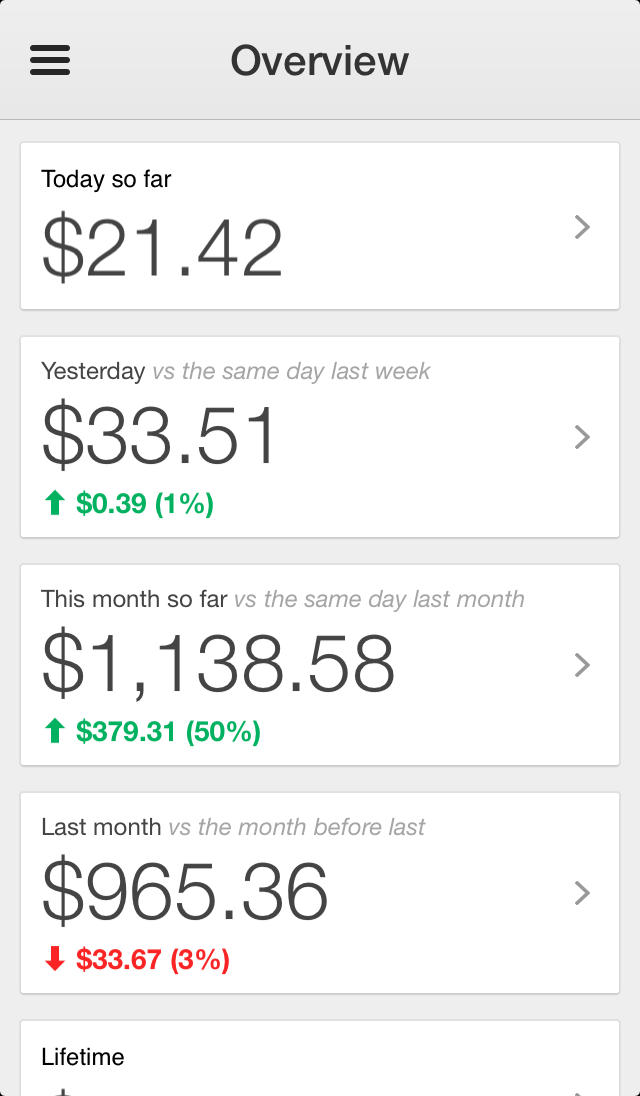Viewport: 640px width, 1096px height.
Task: Open the Today so far card
Action: click(x=300, y=227)
